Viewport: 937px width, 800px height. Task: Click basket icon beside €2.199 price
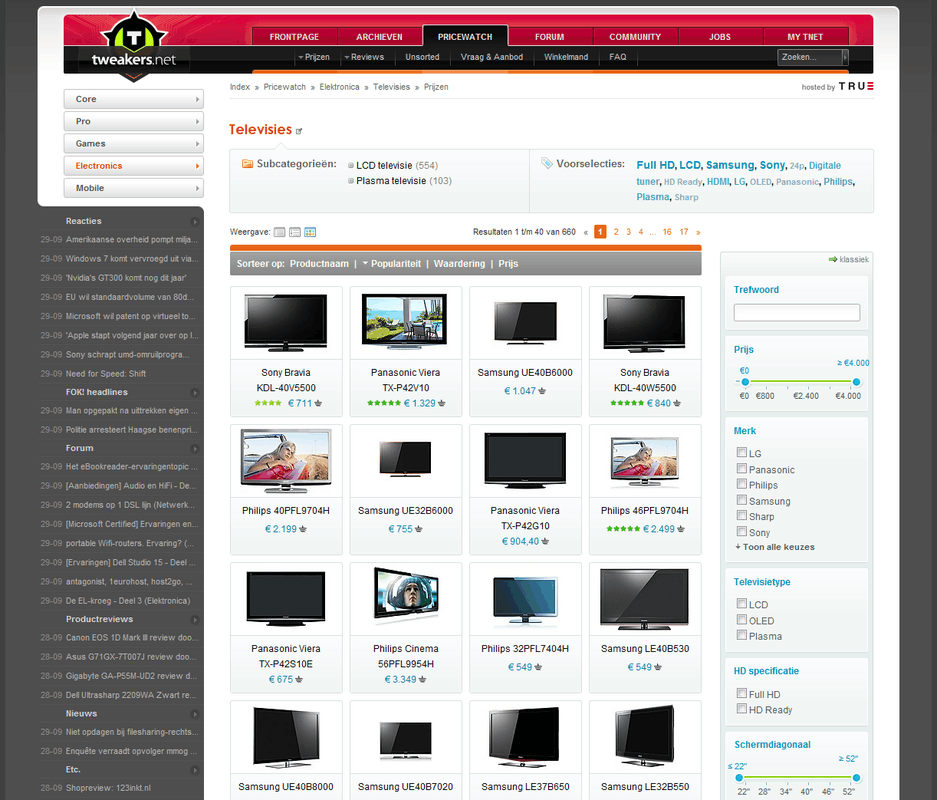303,529
